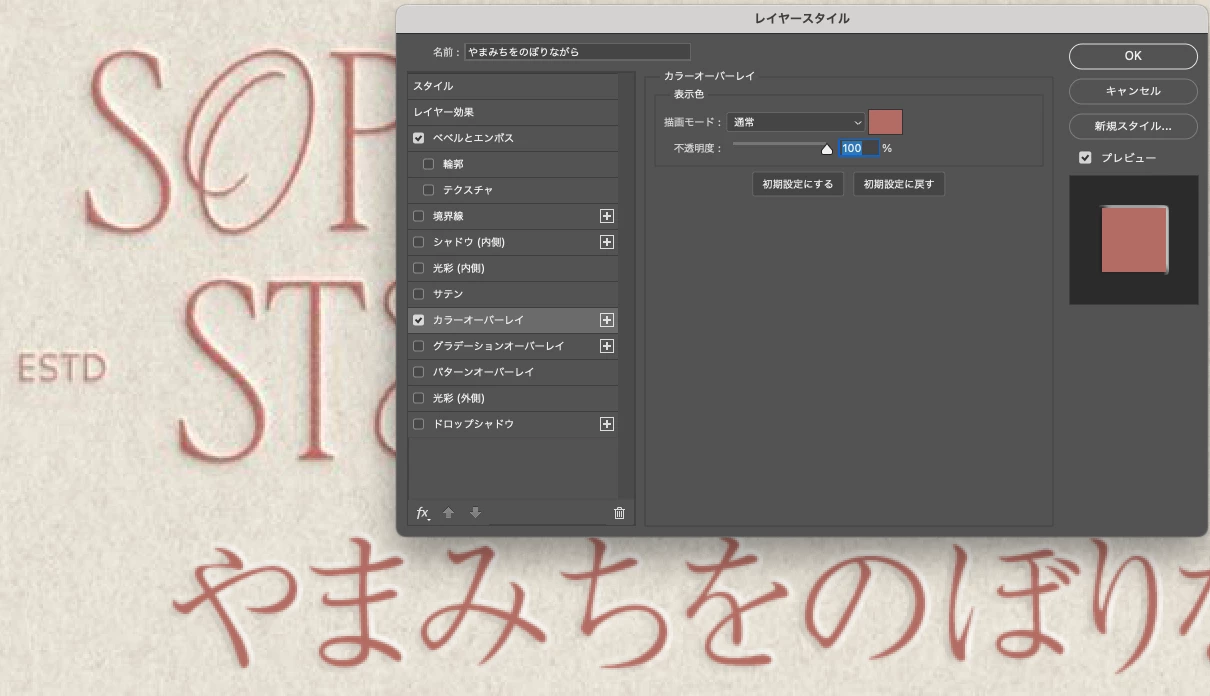Open the overlay color swatch picker
This screenshot has width=1210, height=696.
tap(885, 122)
